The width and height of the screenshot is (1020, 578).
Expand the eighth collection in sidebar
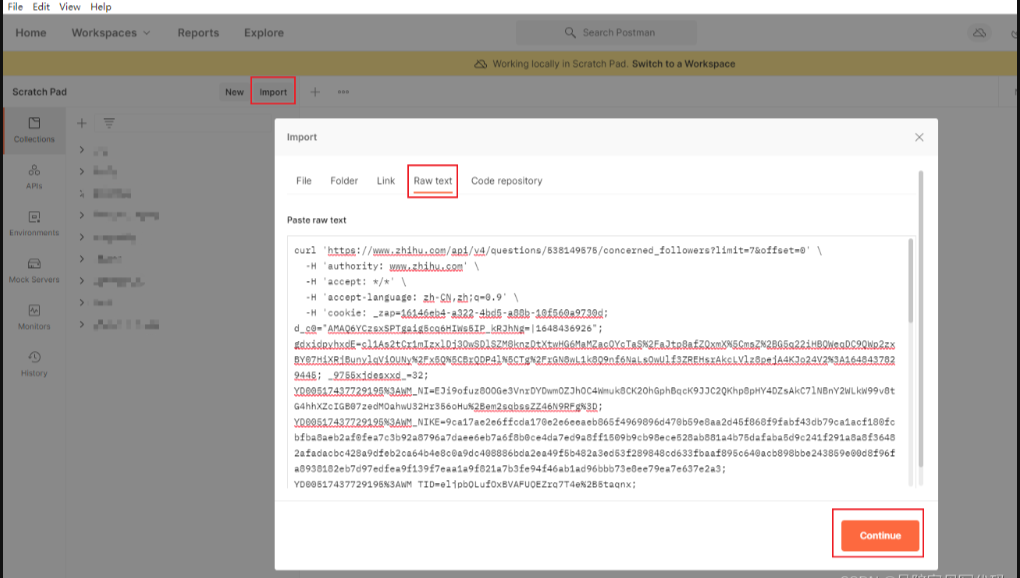81,302
